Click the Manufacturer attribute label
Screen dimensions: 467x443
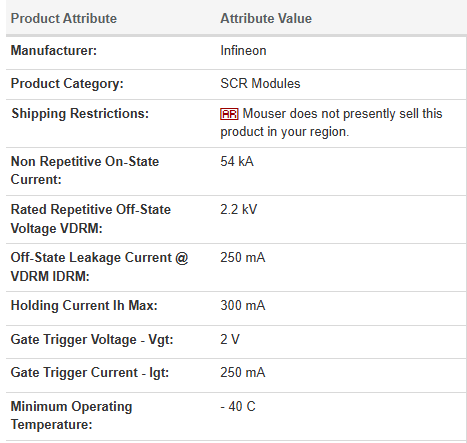point(54,51)
